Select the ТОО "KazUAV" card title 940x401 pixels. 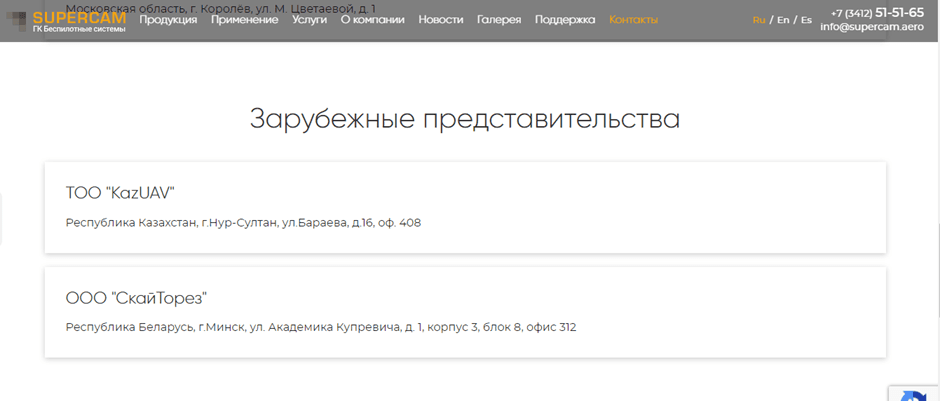tap(120, 193)
